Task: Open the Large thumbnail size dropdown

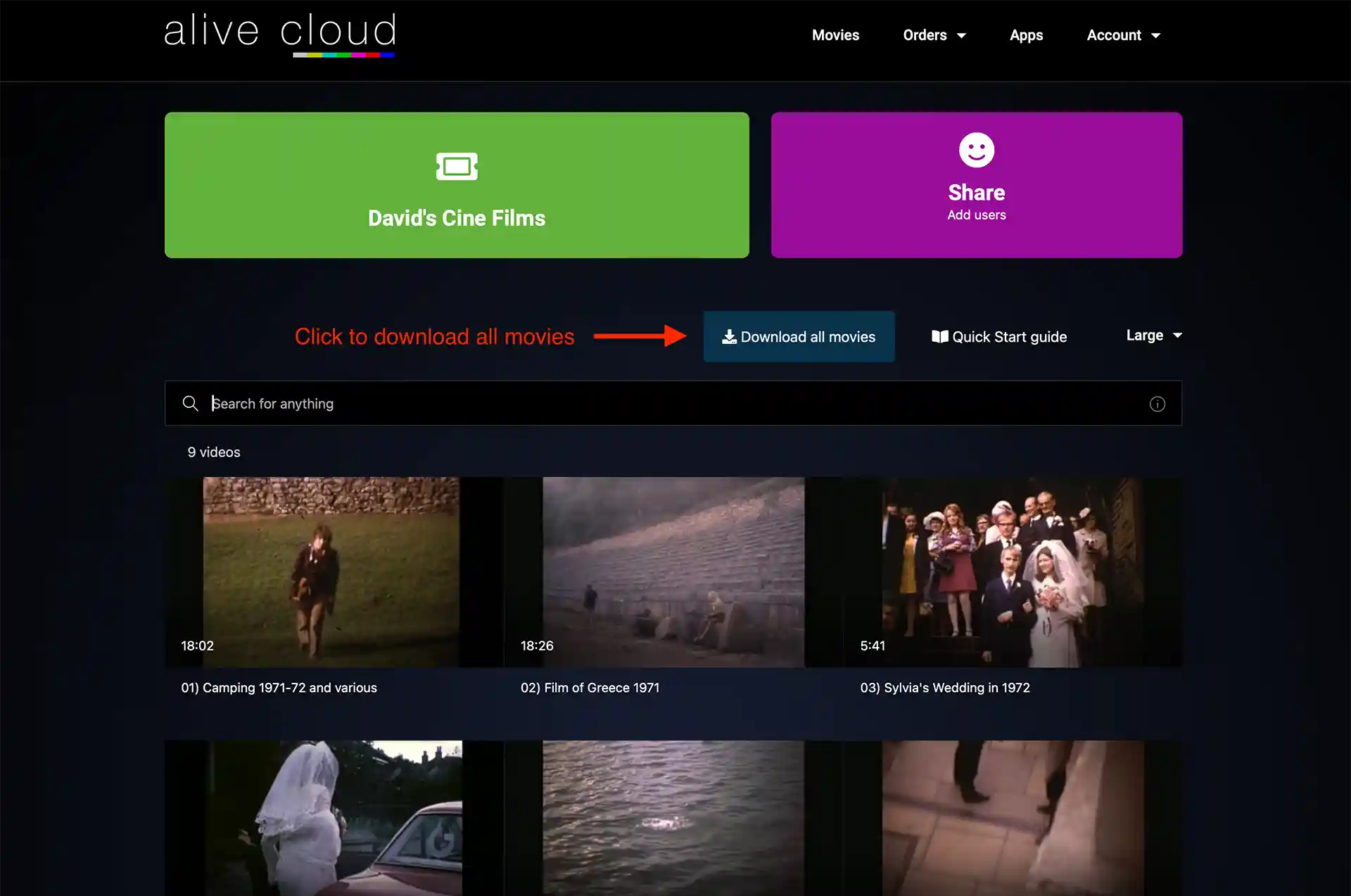Action: click(1154, 335)
